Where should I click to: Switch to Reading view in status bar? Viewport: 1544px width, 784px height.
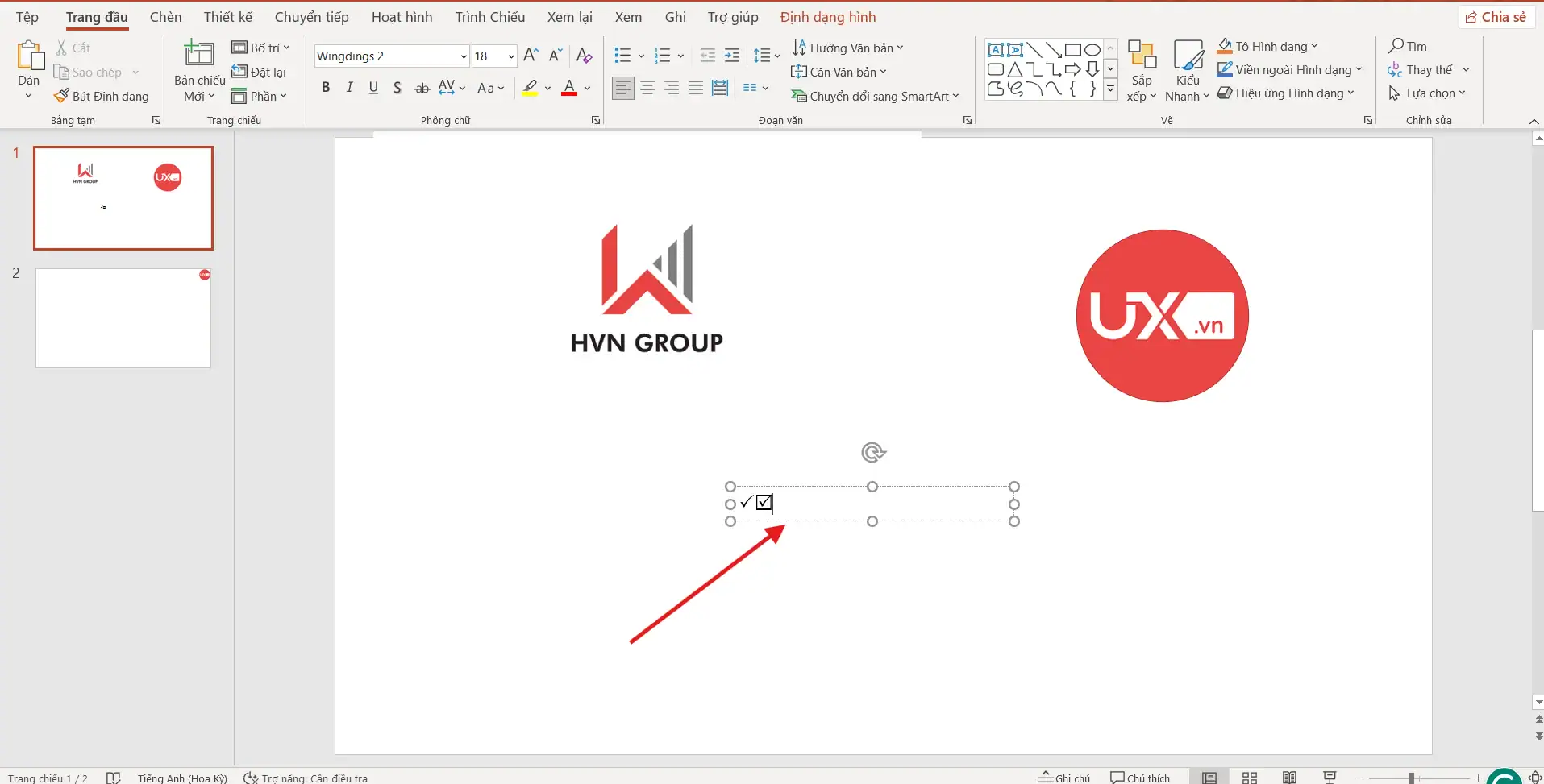point(1290,778)
